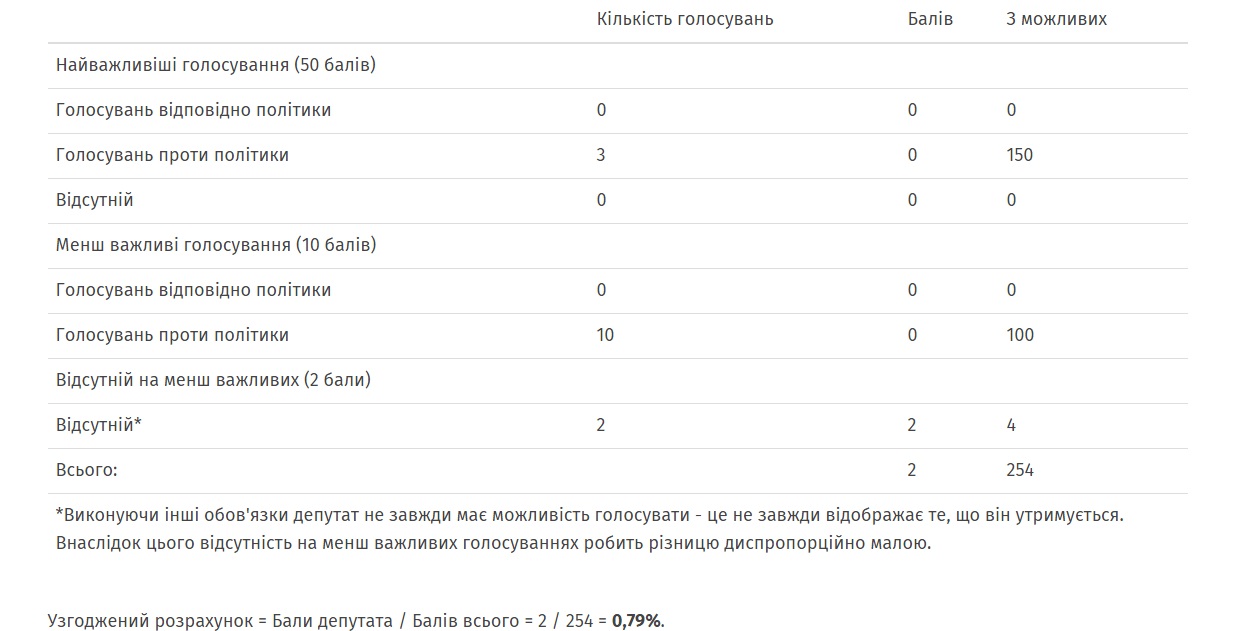Click the 'Всього:' row label
This screenshot has width=1241, height=631.
coord(87,470)
